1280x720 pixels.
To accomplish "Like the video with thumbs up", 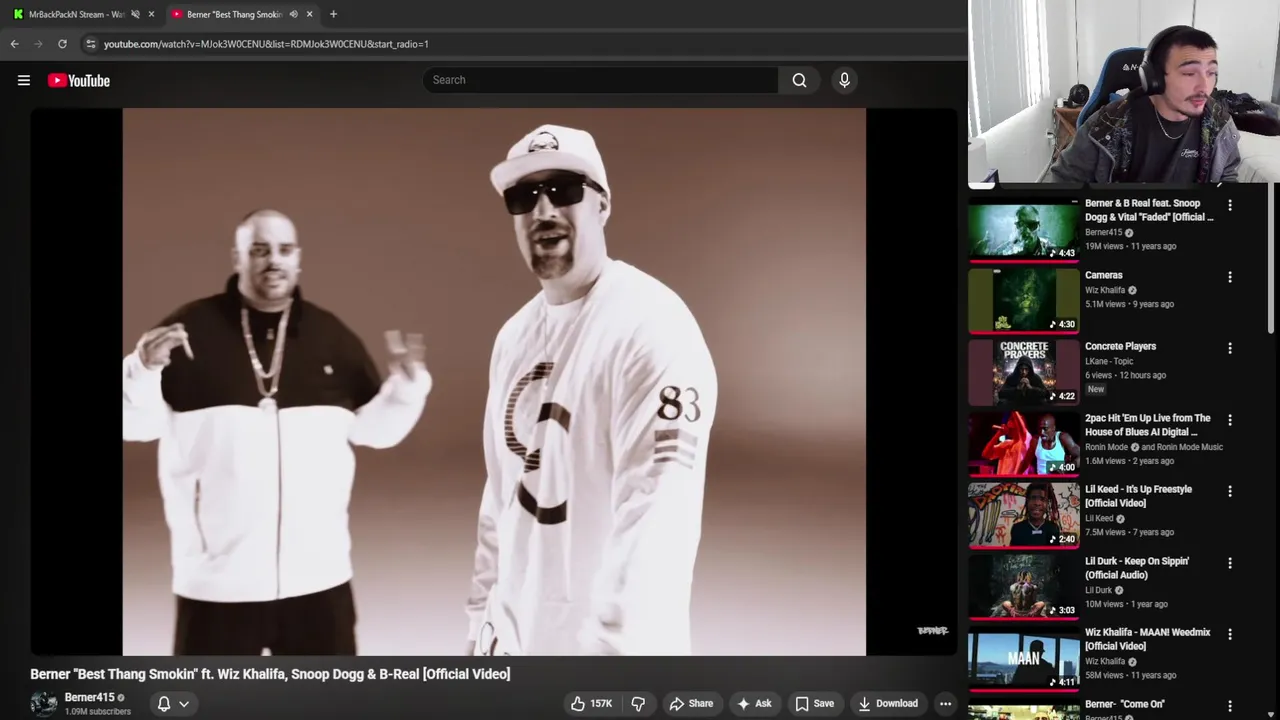I will [x=591, y=704].
